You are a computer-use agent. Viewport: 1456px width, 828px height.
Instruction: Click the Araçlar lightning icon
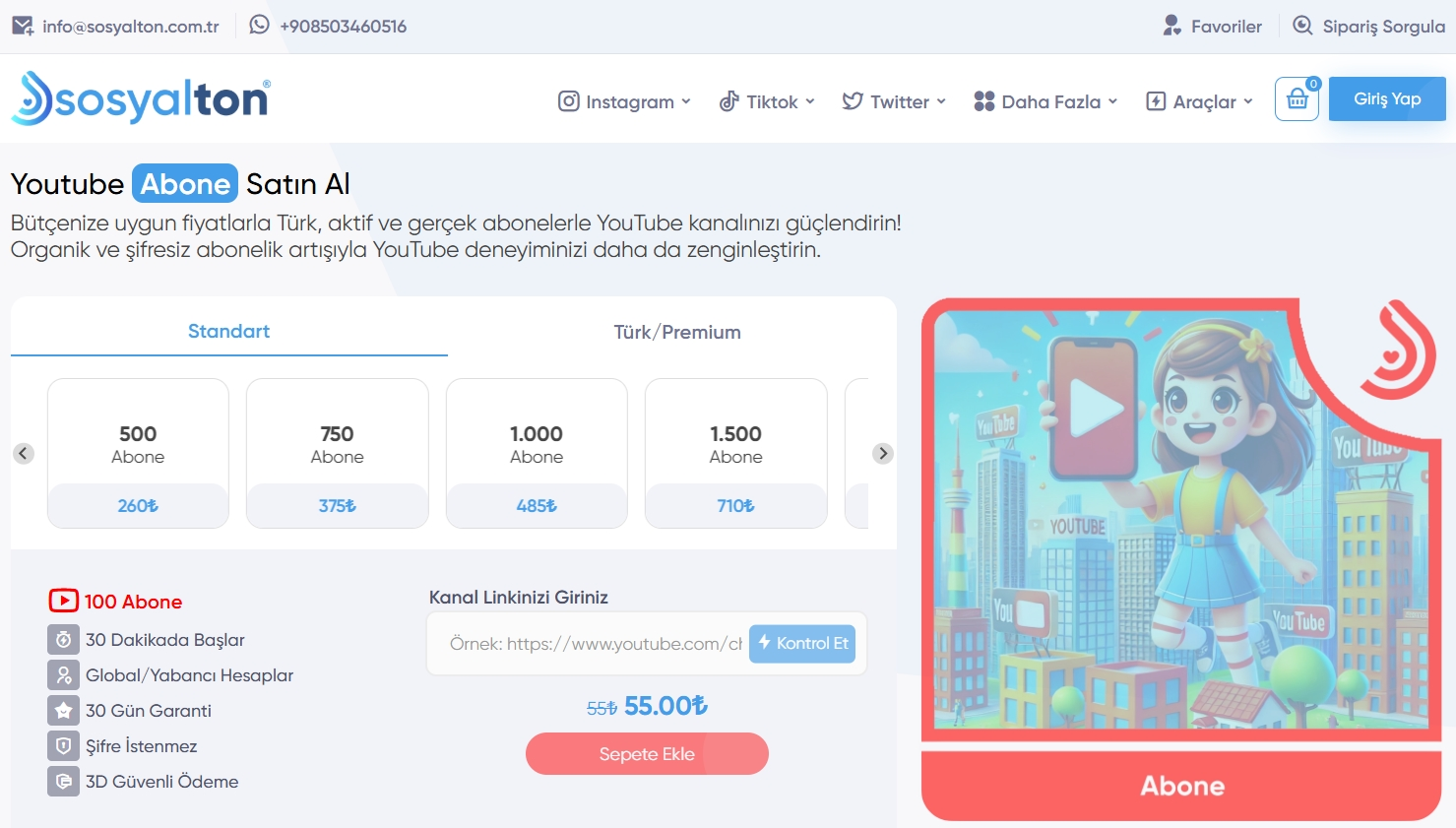click(1156, 101)
